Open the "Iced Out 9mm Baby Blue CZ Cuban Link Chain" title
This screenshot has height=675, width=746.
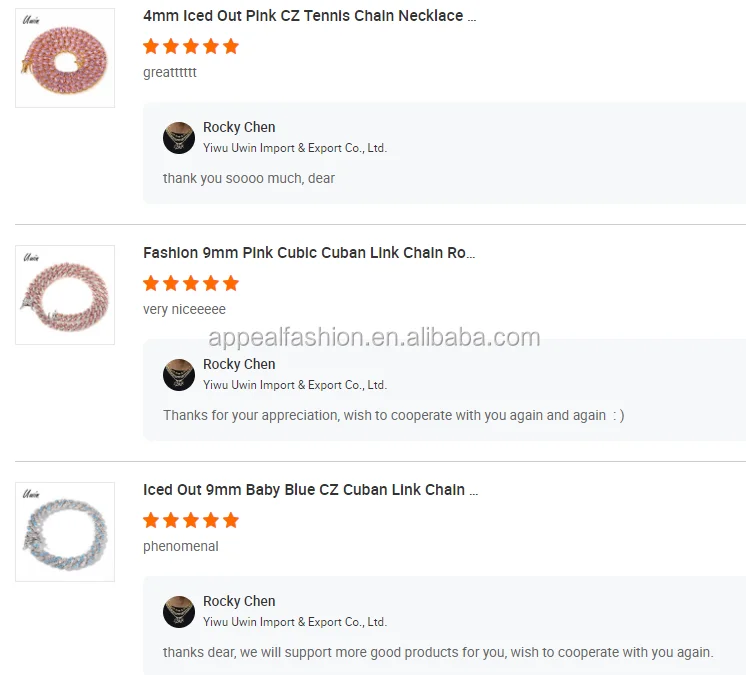[x=310, y=490]
